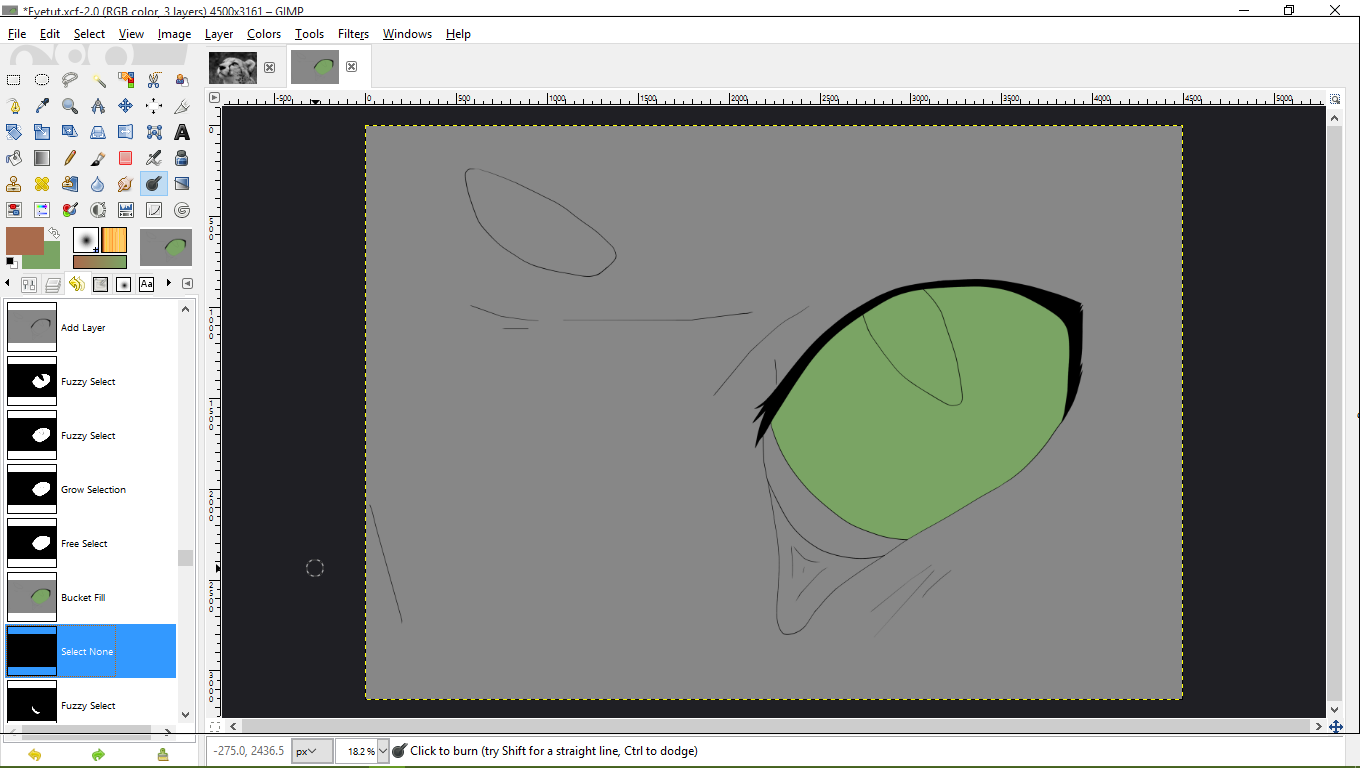This screenshot has height=768, width=1360.
Task: Select the Rectangle Select tool
Action: tap(14, 80)
